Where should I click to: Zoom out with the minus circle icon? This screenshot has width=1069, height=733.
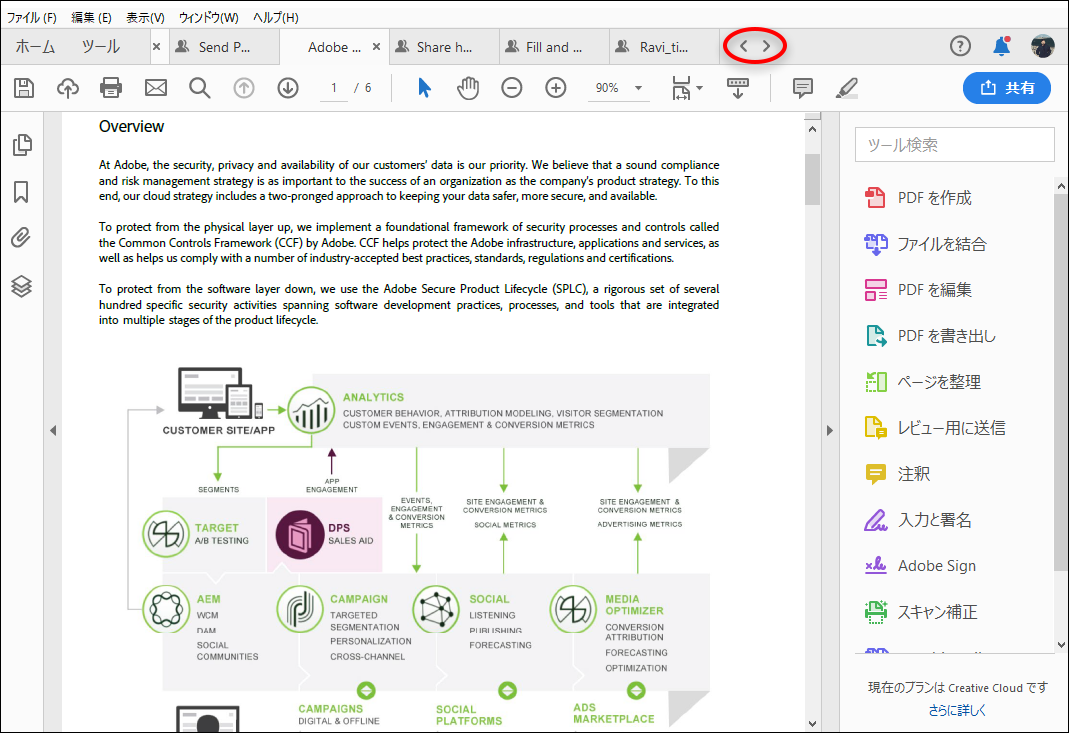(511, 88)
